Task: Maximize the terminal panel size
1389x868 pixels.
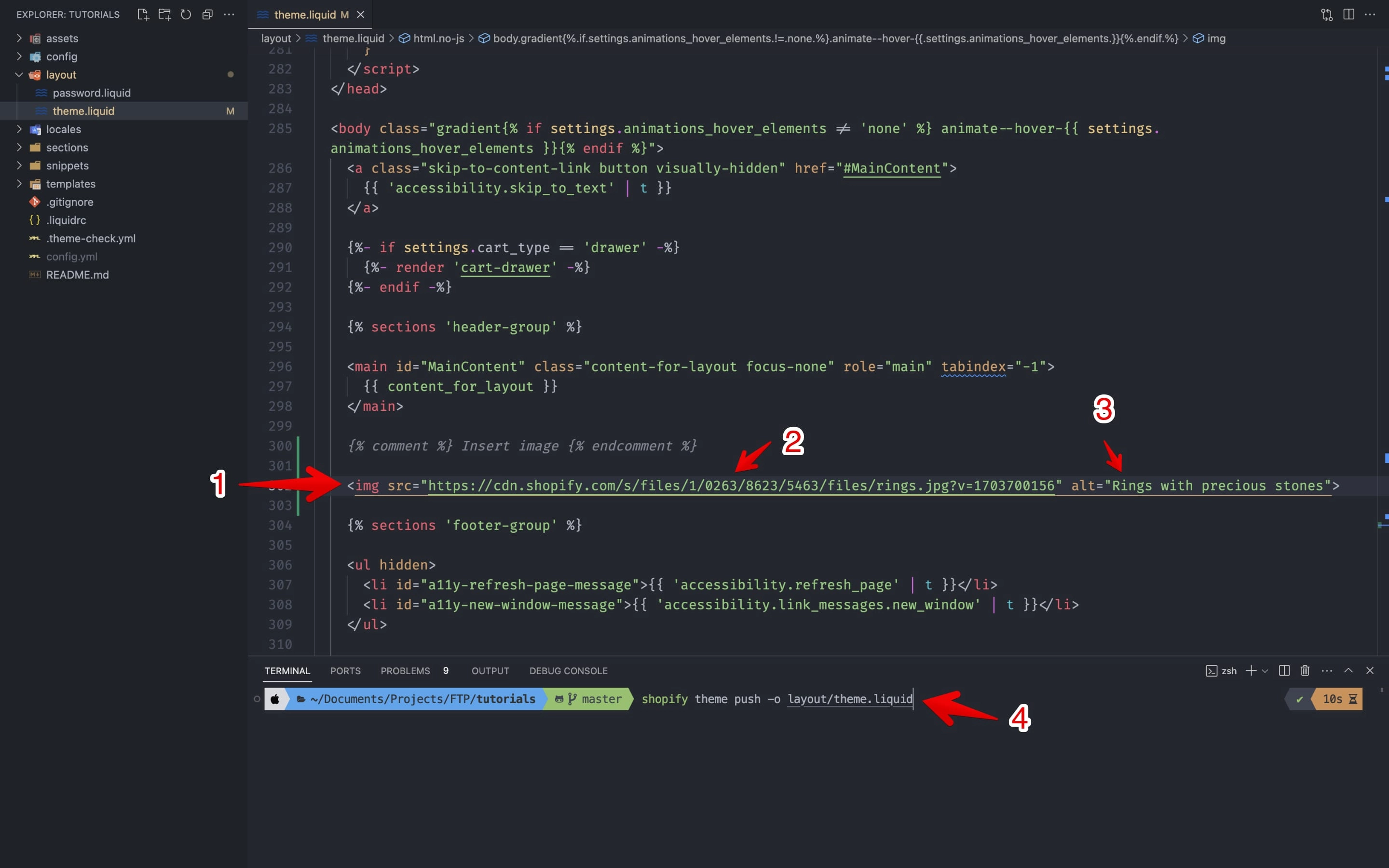Action: tap(1349, 670)
